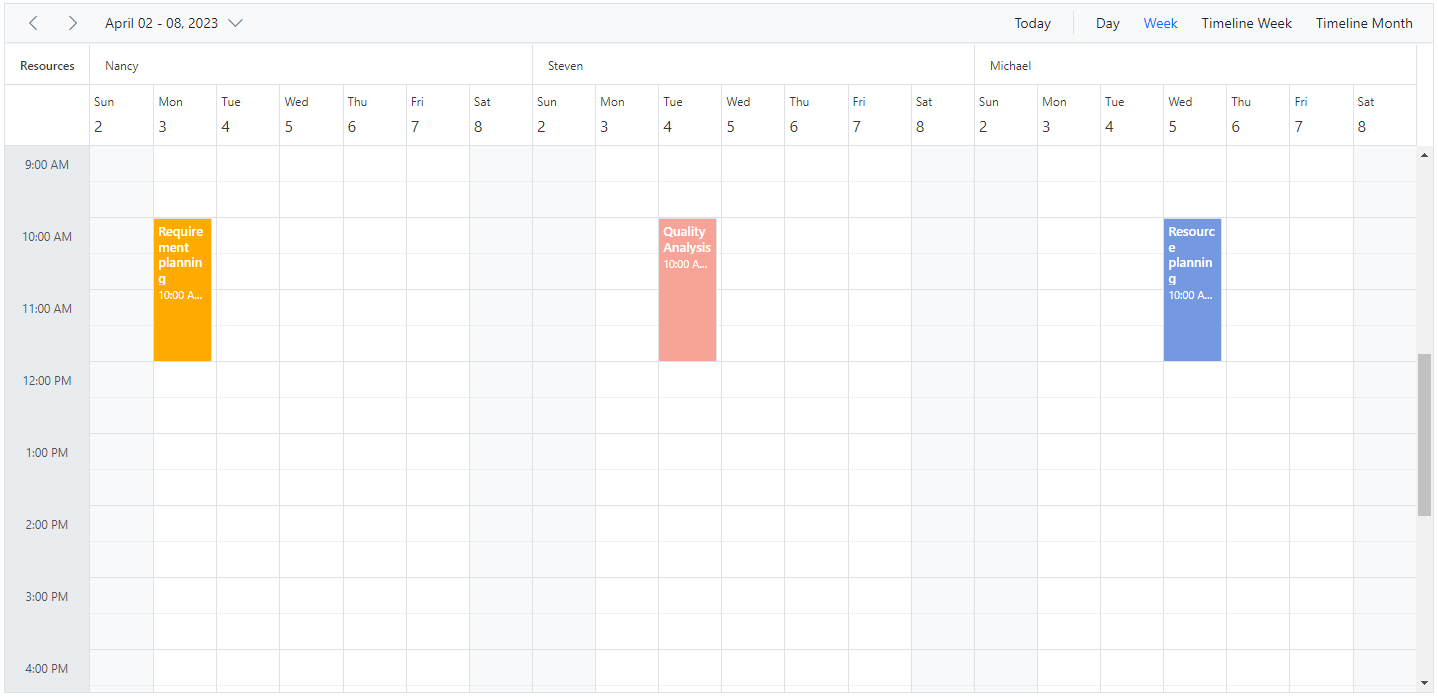Image resolution: width=1438 pixels, height=697 pixels.
Task: Click the 11:00 AM time label
Action: click(x=47, y=309)
